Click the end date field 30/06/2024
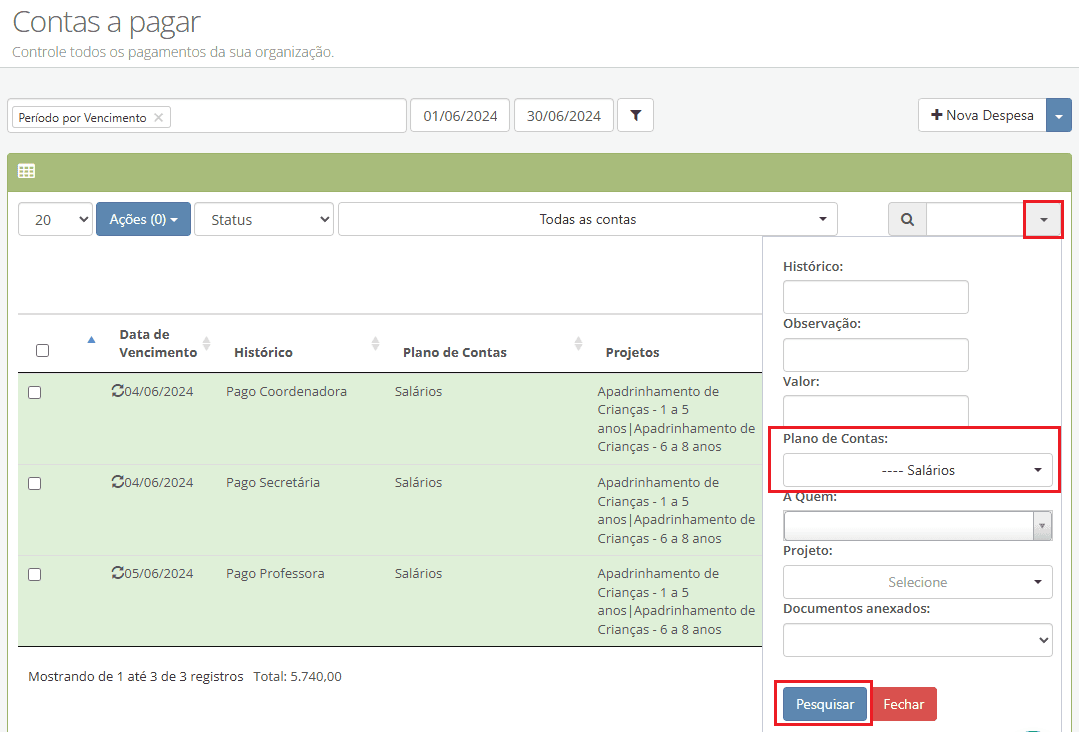This screenshot has height=732, width=1079. click(564, 116)
